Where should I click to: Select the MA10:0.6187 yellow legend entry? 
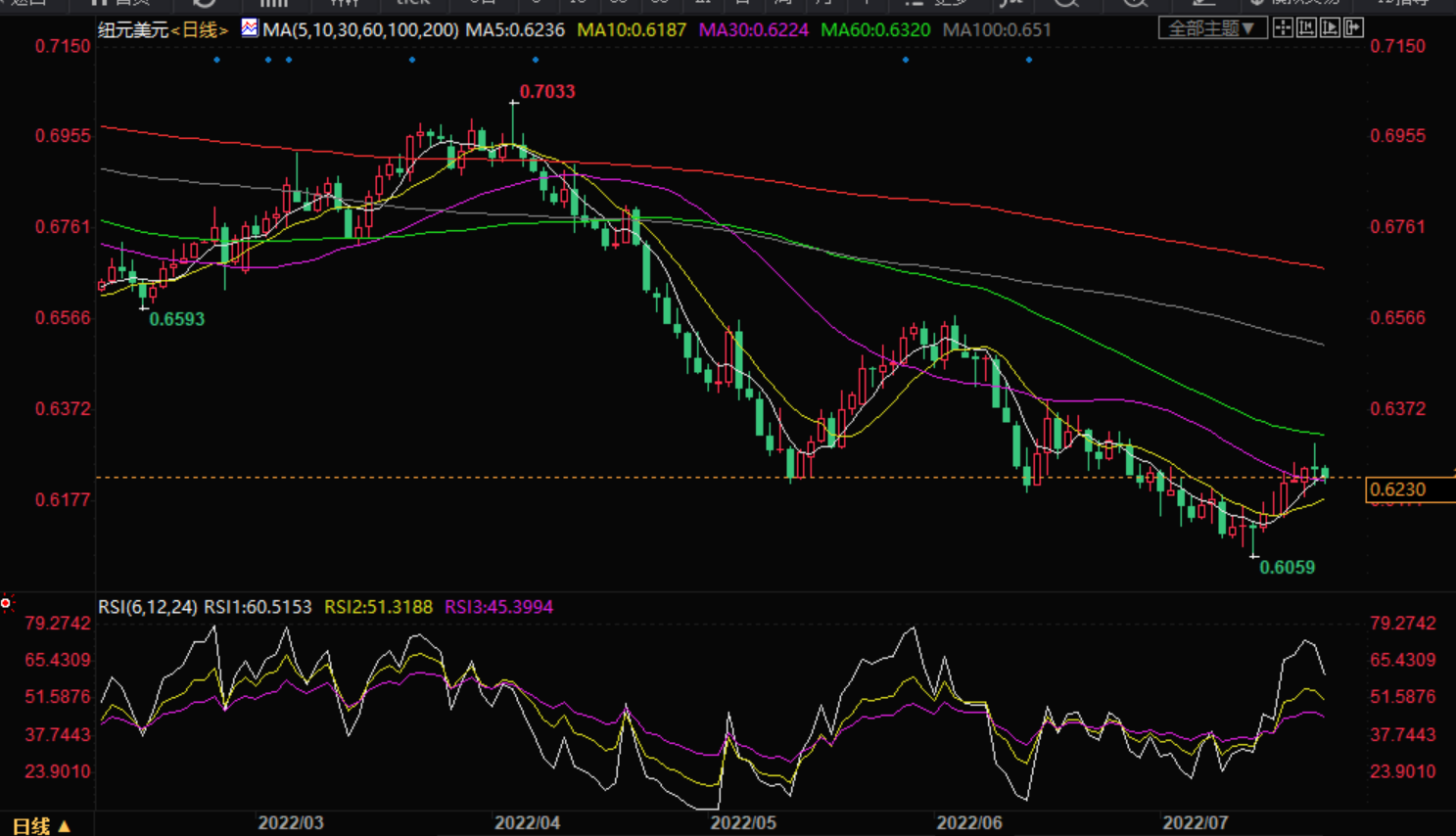point(632,30)
